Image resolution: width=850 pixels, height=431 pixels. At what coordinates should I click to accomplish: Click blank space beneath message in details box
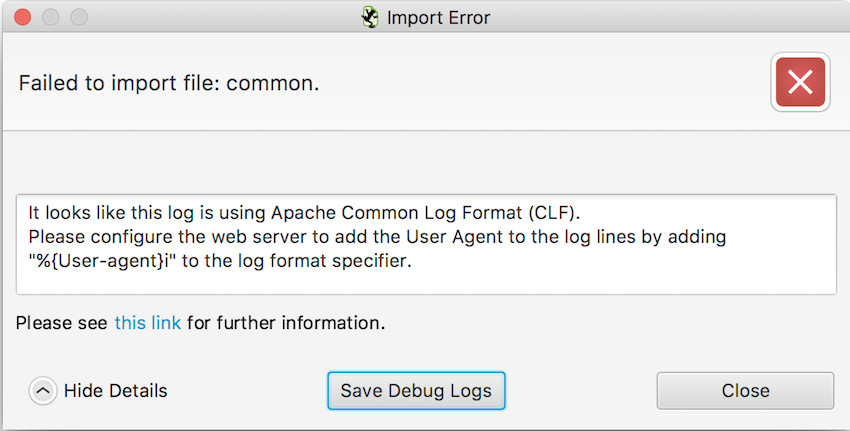pos(426,282)
